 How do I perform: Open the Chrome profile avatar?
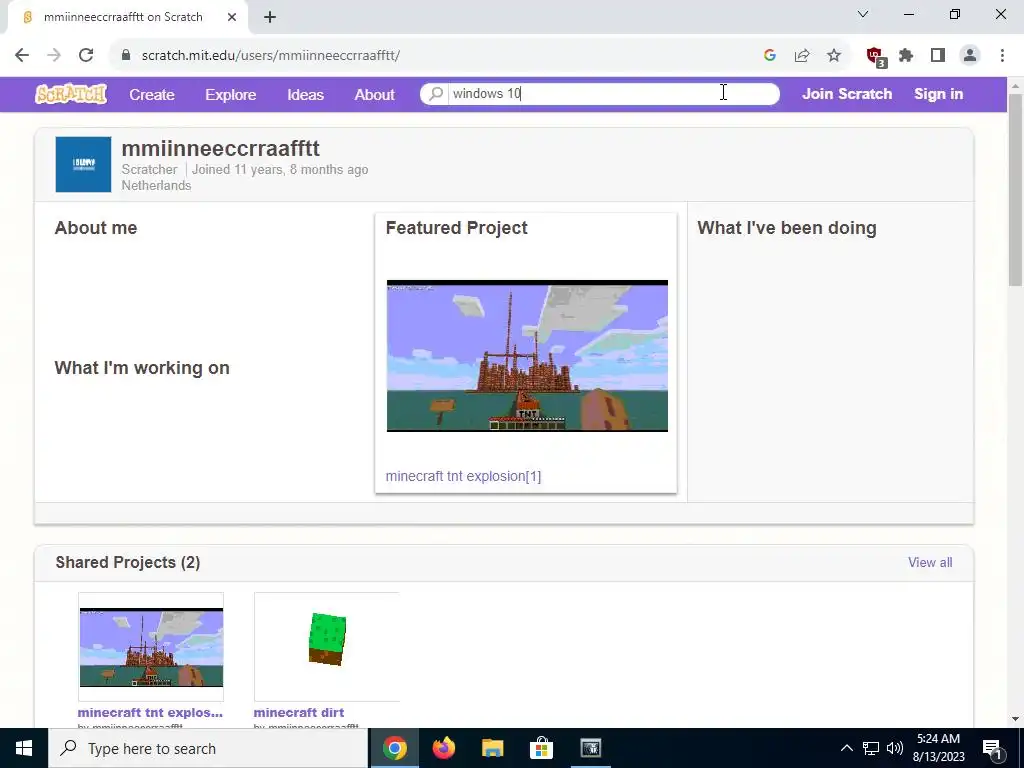coord(970,56)
